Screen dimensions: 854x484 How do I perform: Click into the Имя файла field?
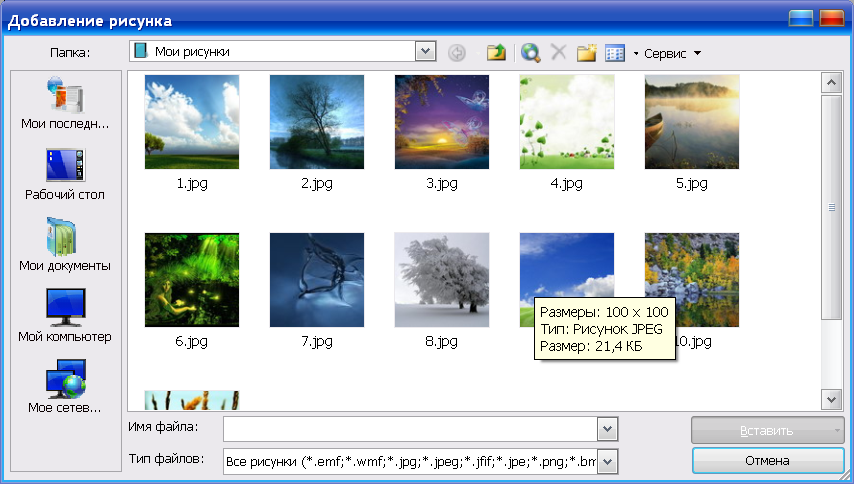click(x=411, y=429)
